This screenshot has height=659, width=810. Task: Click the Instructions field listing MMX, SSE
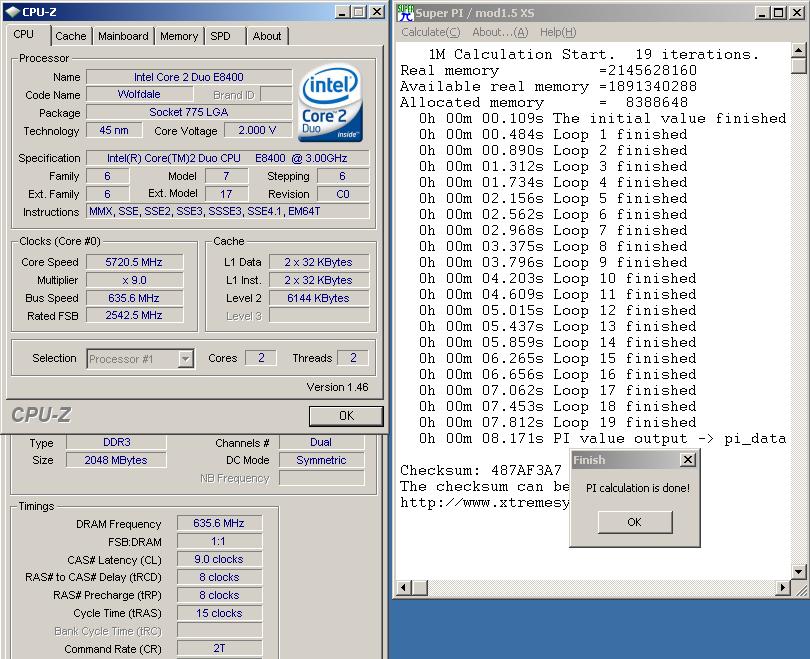click(228, 211)
